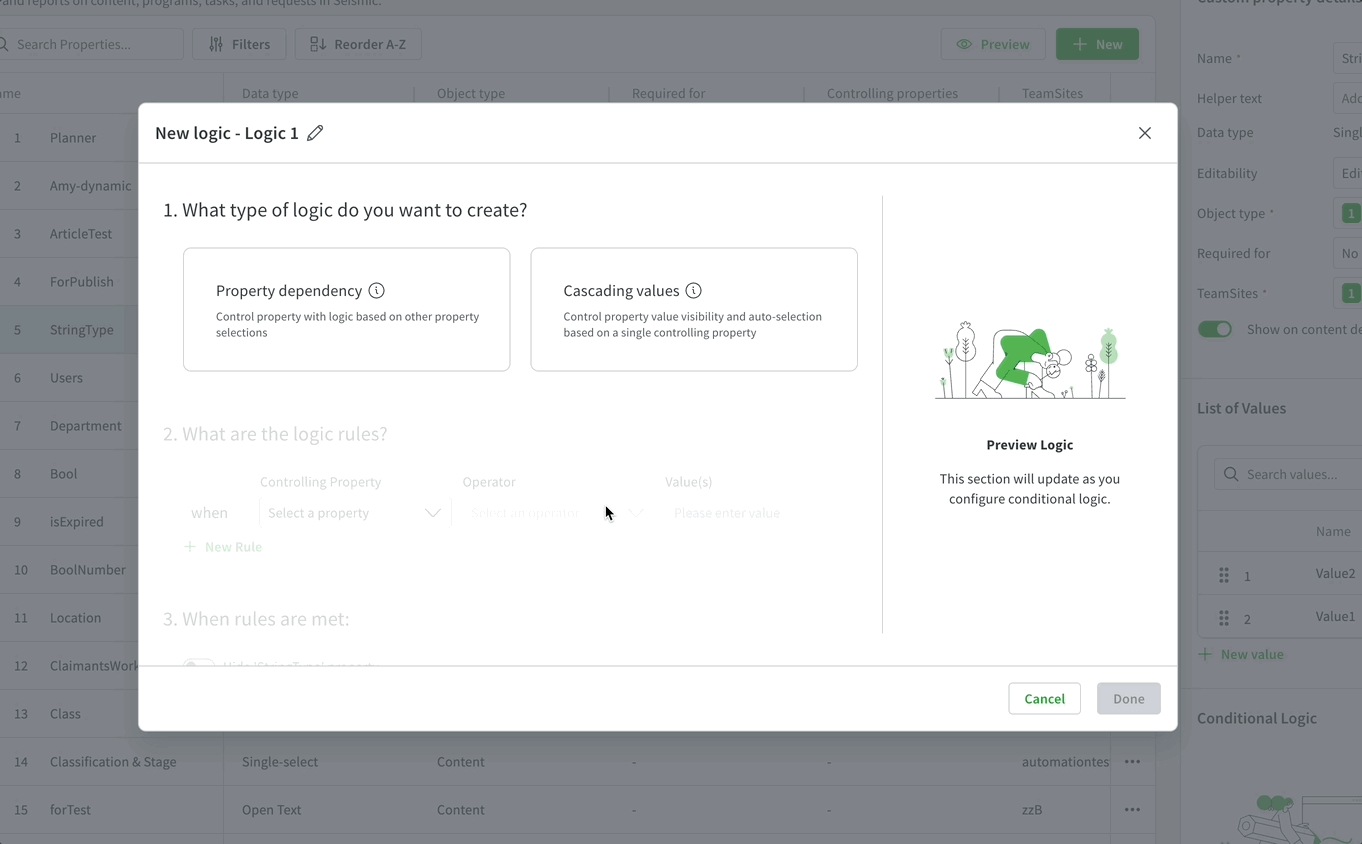Open more options for forTest row
Screen dimensions: 1362x844
coord(1132,810)
